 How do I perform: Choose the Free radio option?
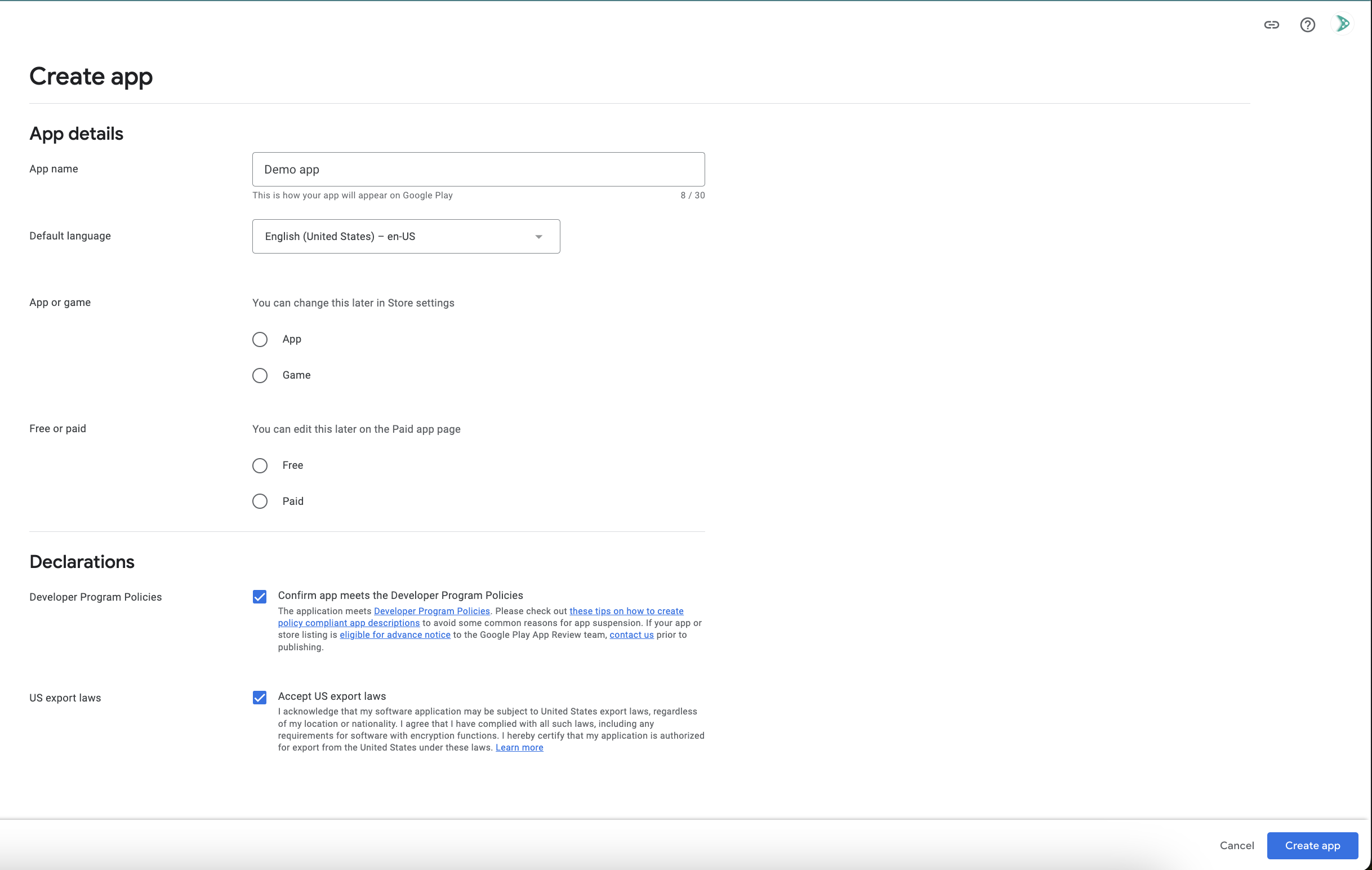260,465
